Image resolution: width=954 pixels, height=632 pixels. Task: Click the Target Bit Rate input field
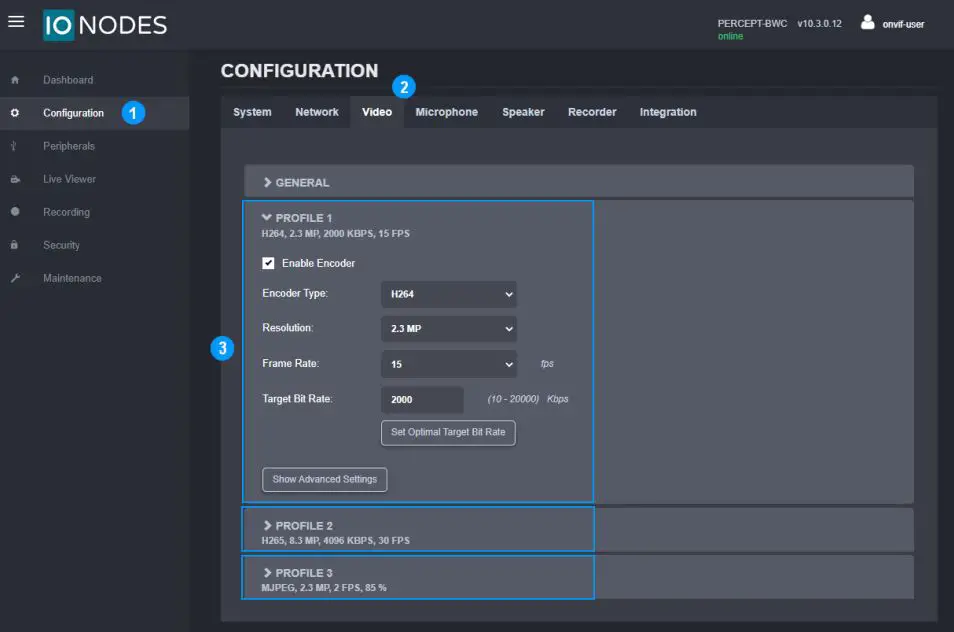click(422, 399)
